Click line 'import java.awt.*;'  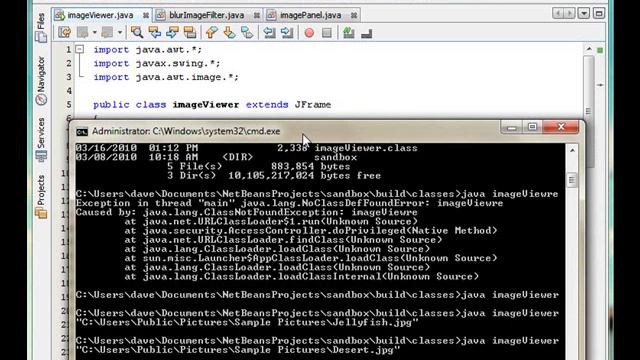(147, 50)
